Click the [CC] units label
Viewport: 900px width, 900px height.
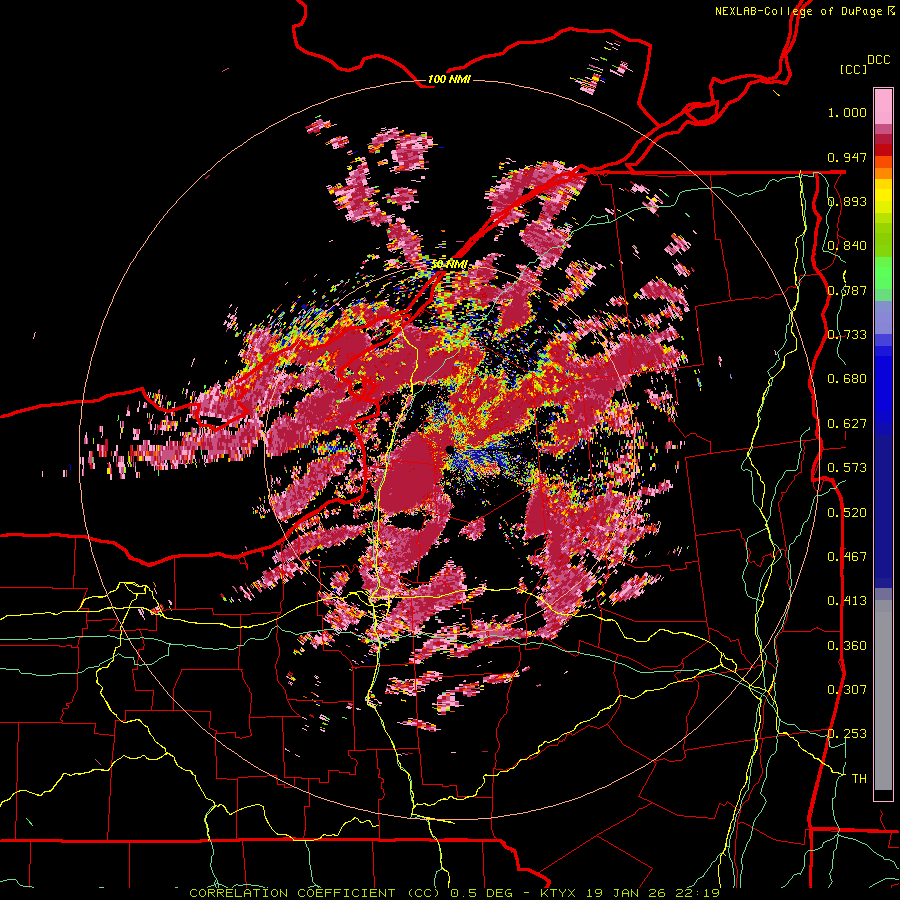(x=854, y=69)
